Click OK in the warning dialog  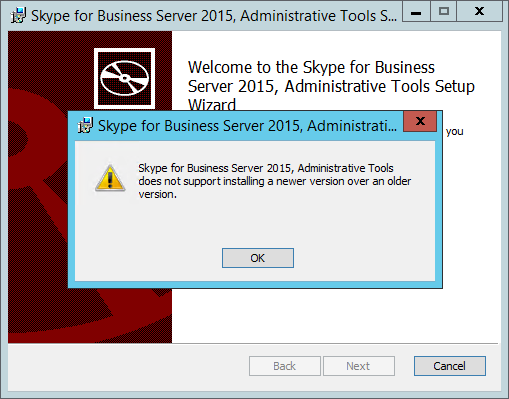click(x=258, y=258)
